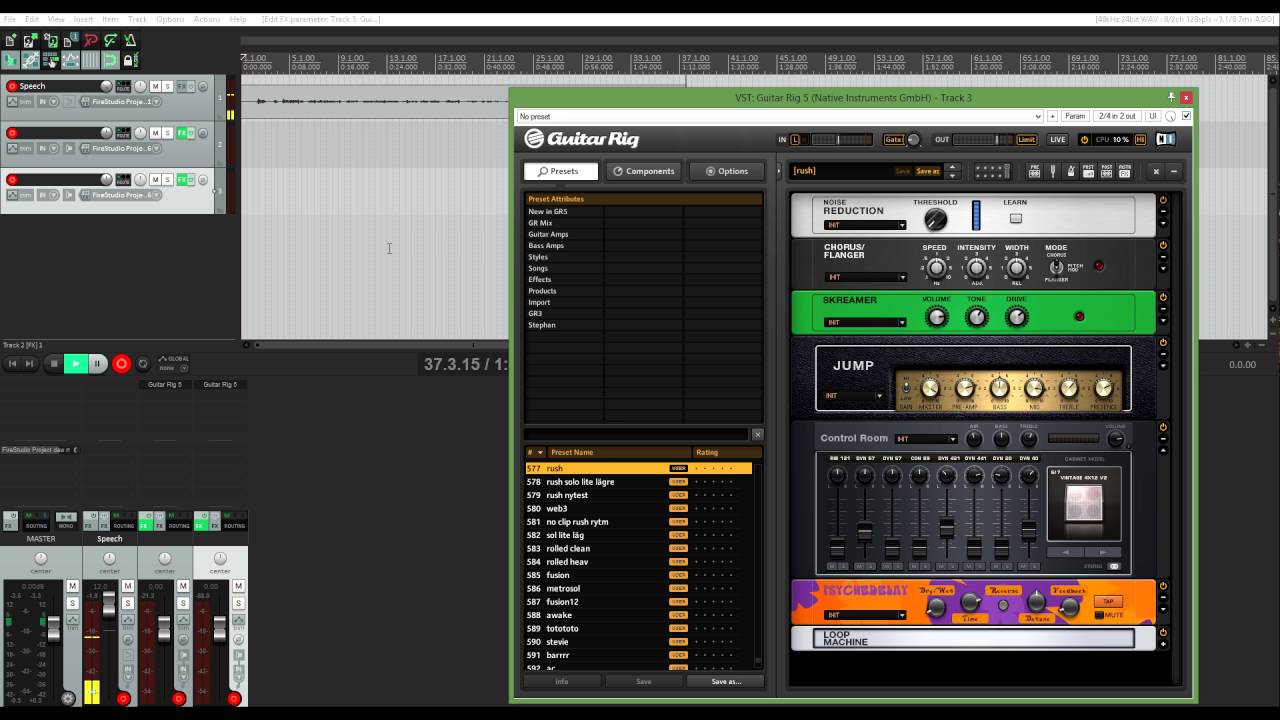This screenshot has height=720, width=1280.
Task: Toggle the metronome toolbar icon
Action: click(x=130, y=41)
